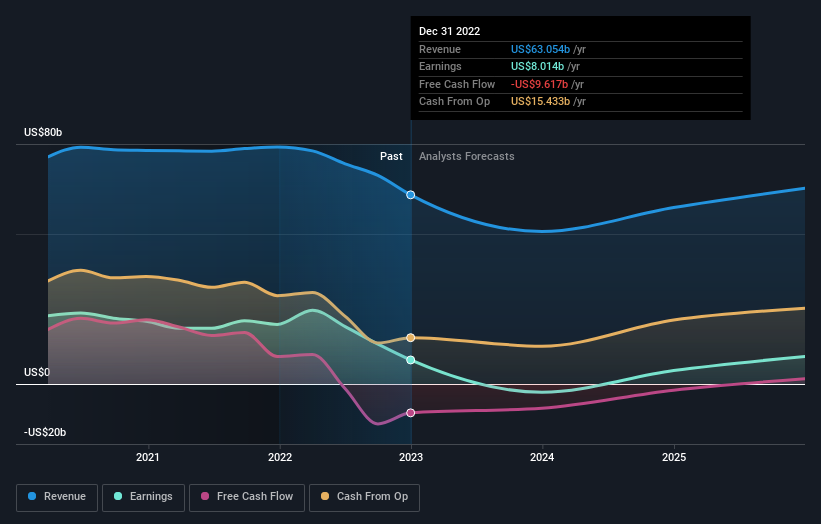
Task: Toggle the Cash From Op legend button
Action: pyautogui.click(x=364, y=497)
